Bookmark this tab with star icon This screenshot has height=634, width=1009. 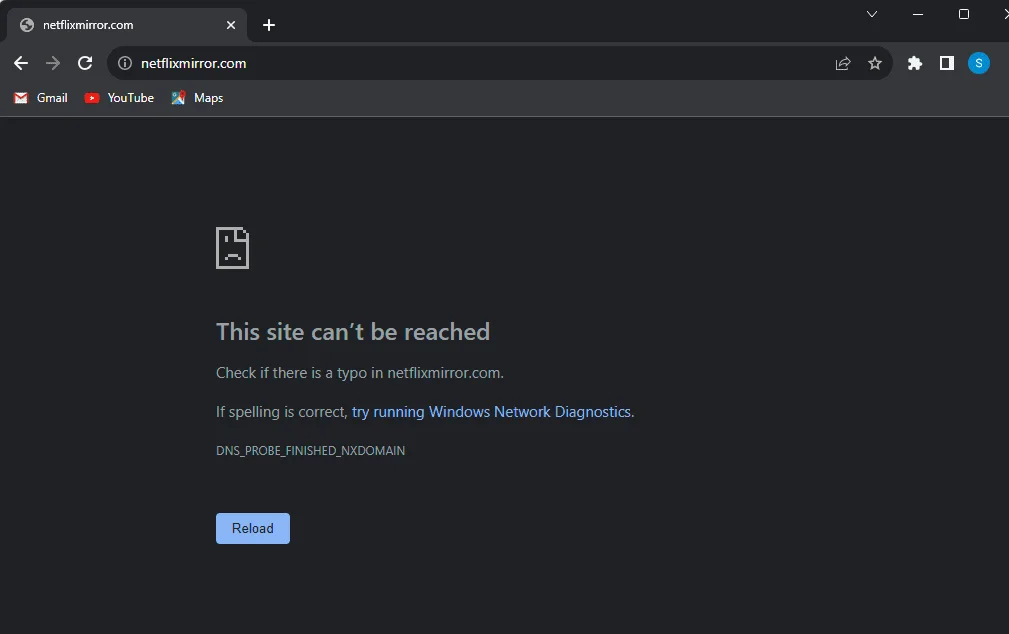point(875,63)
